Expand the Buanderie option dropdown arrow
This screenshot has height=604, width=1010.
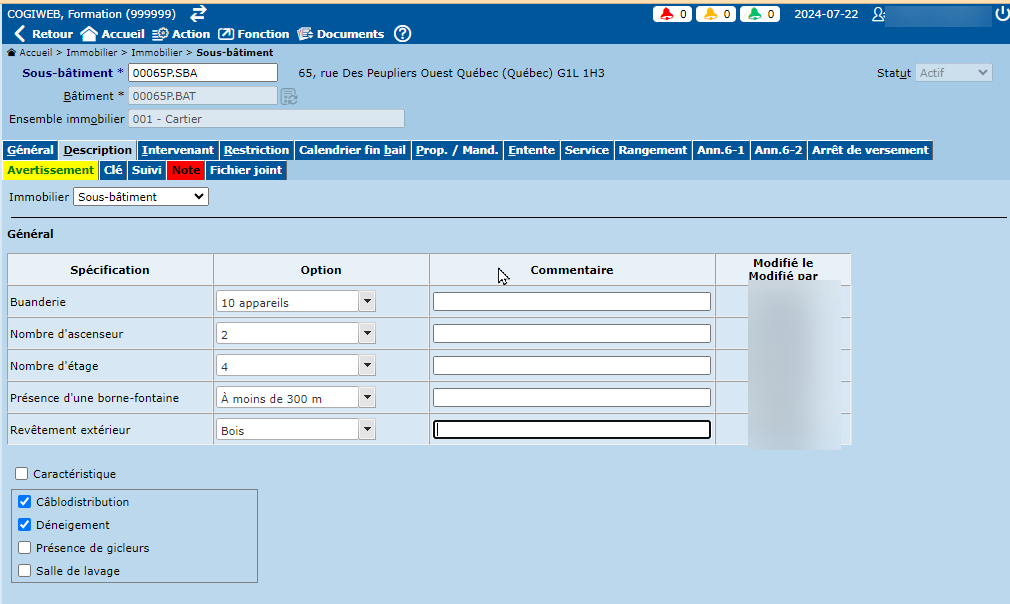(367, 302)
